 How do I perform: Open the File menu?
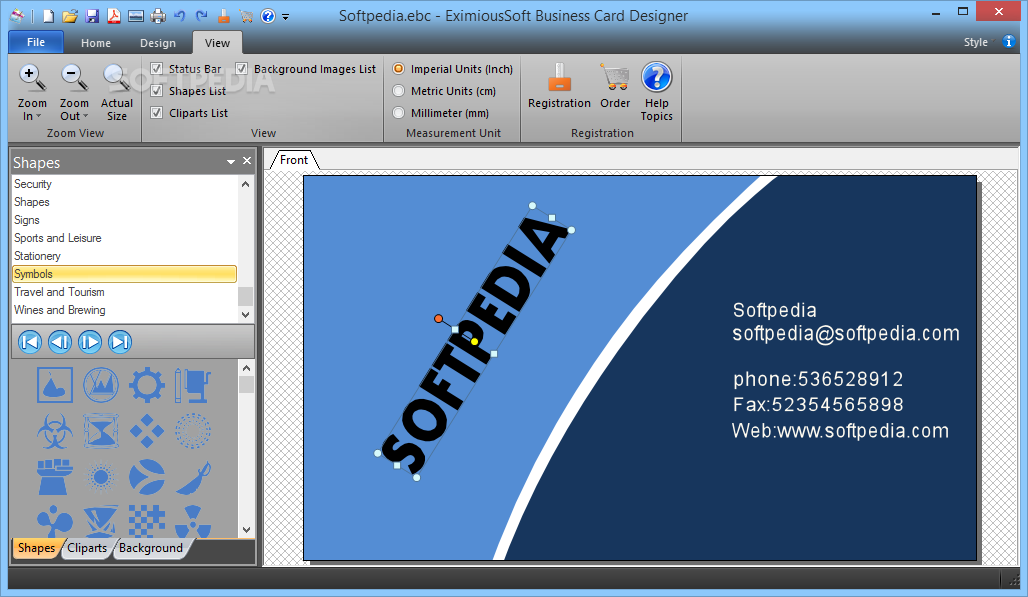(36, 42)
